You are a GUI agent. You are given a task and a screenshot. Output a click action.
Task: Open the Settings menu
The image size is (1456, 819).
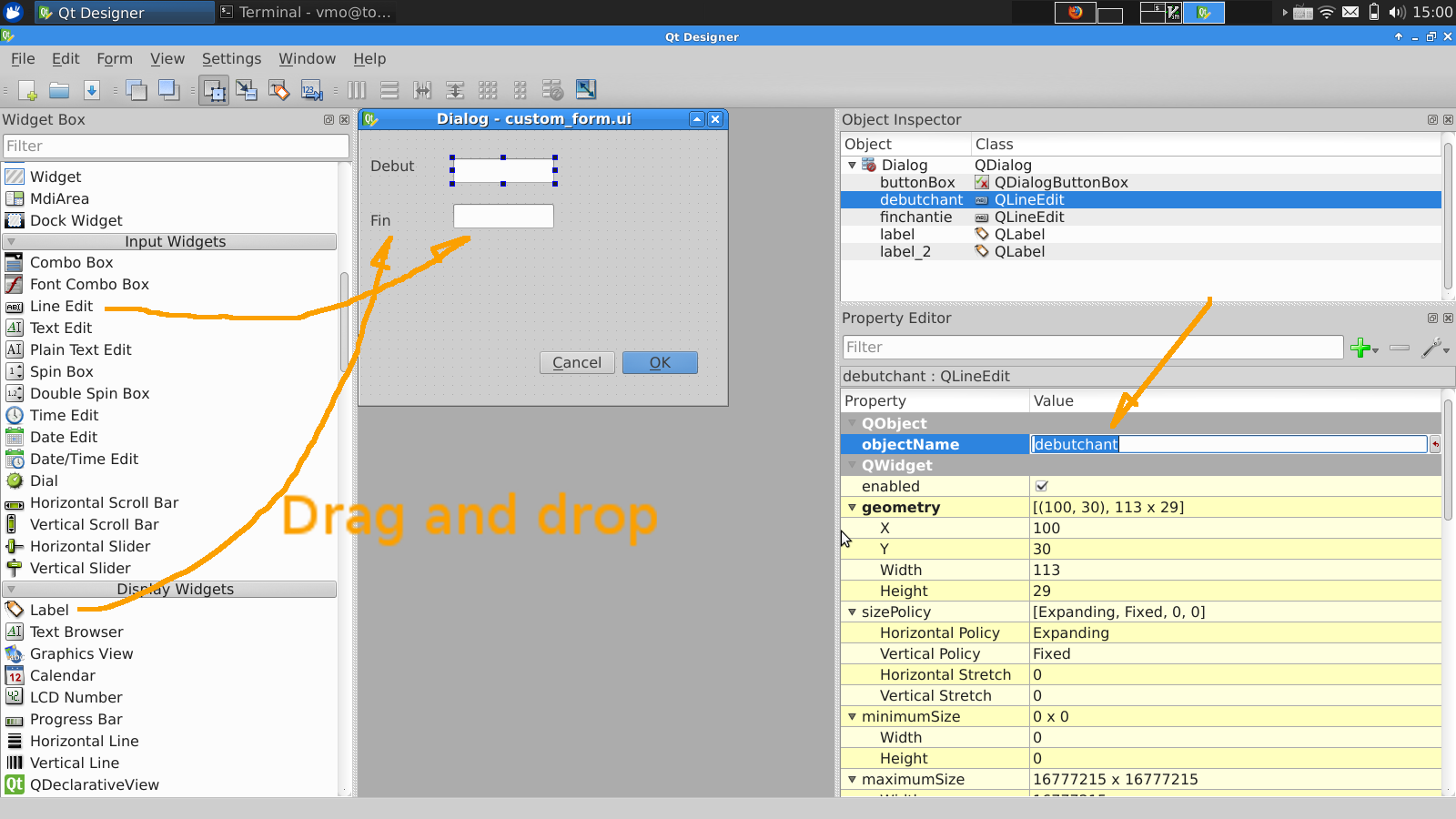(x=231, y=58)
